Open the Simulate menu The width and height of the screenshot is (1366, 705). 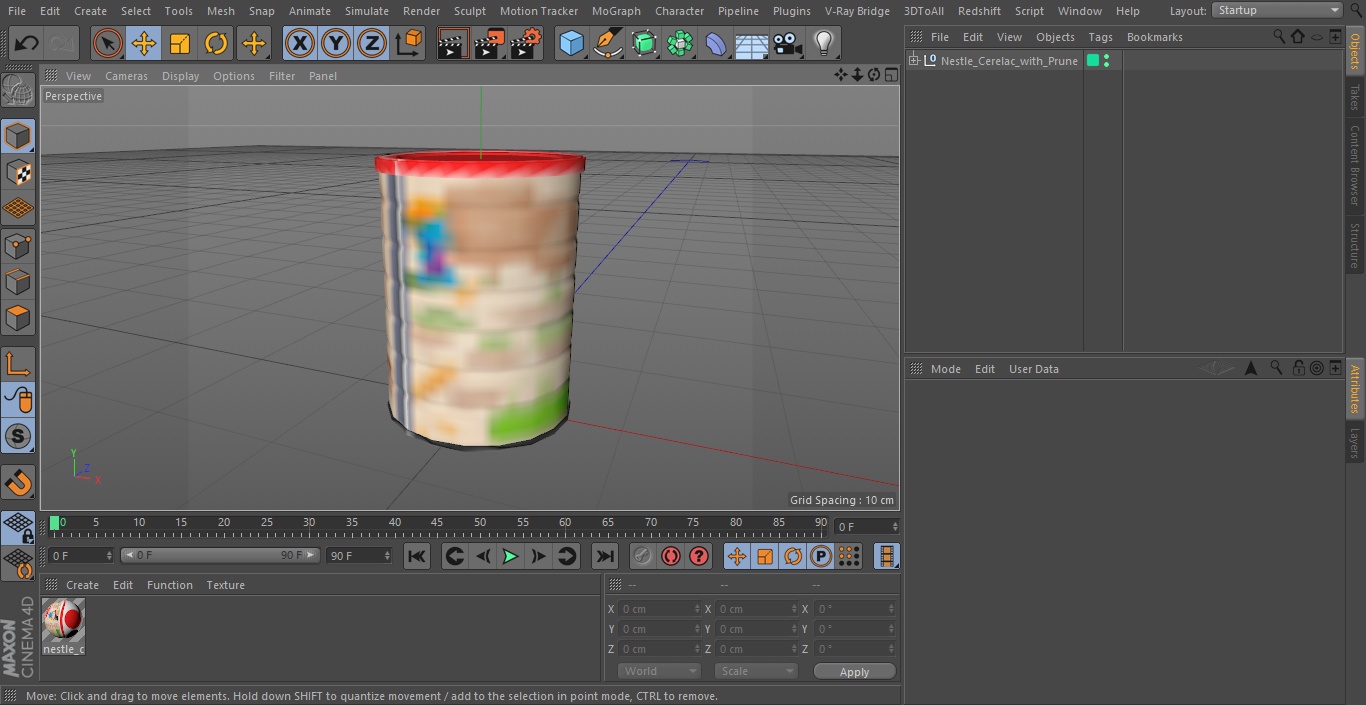[x=367, y=11]
